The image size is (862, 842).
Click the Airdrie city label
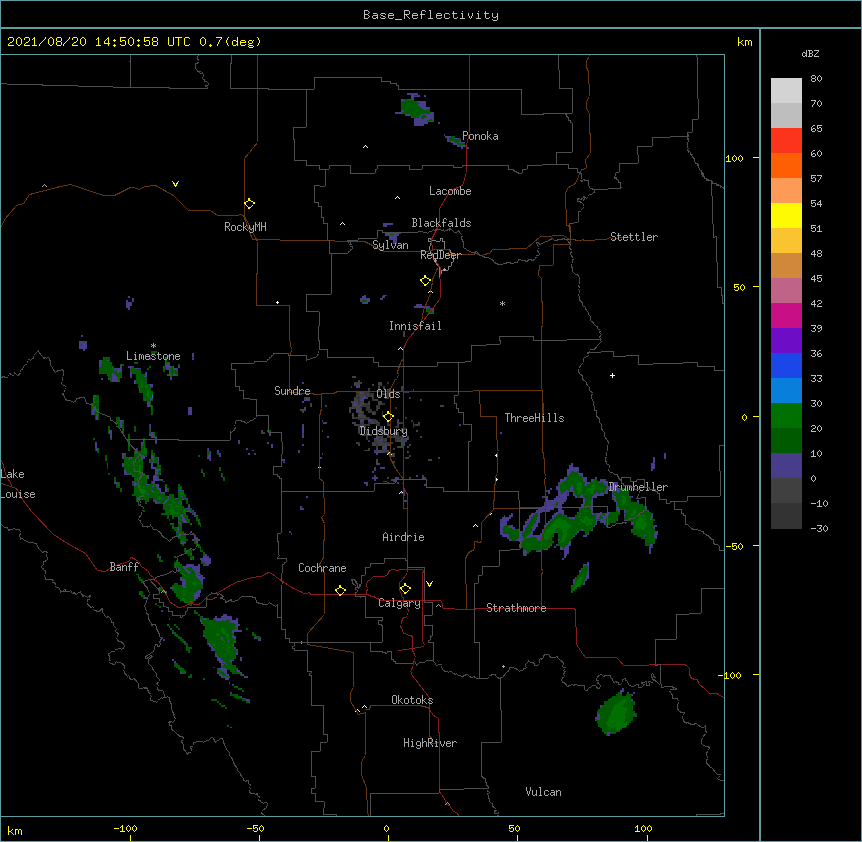(x=404, y=537)
